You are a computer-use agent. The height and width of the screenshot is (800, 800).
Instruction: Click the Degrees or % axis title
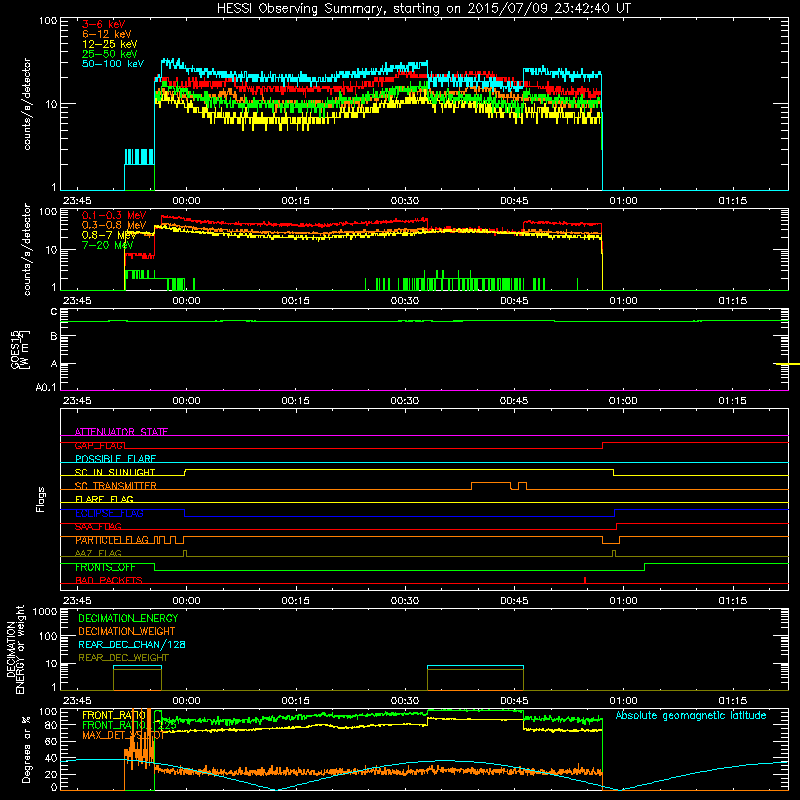pos(26,749)
